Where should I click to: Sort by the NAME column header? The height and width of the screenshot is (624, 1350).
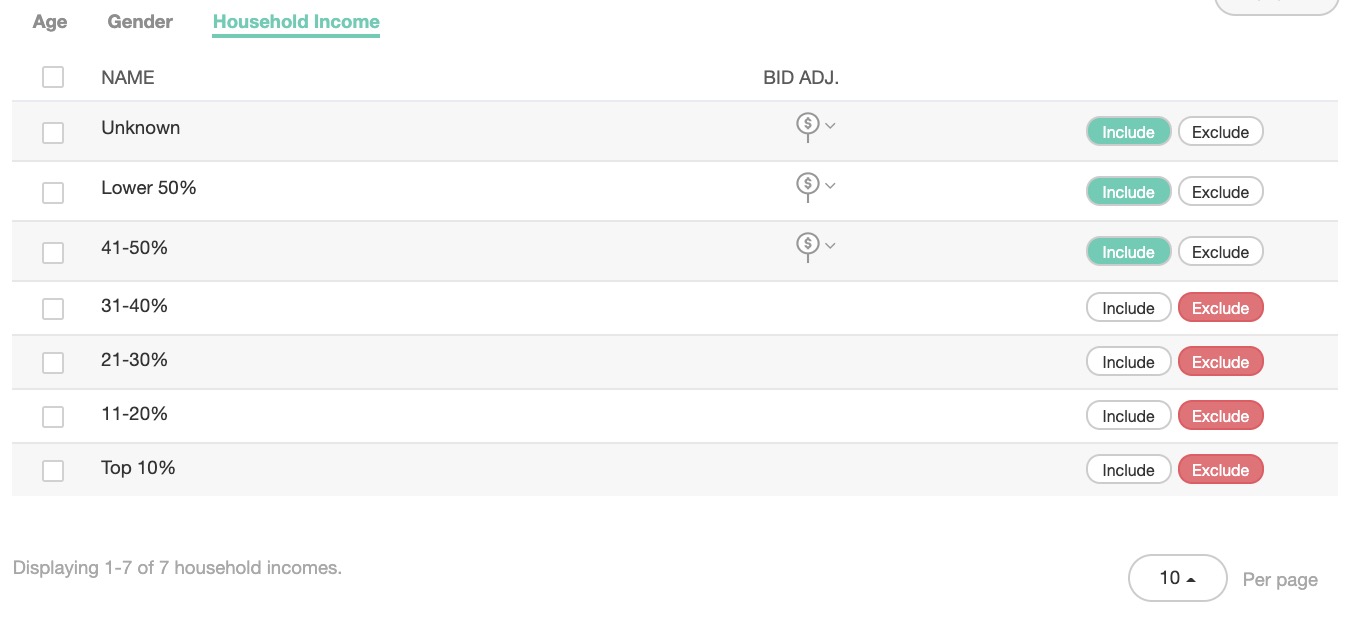click(x=128, y=77)
